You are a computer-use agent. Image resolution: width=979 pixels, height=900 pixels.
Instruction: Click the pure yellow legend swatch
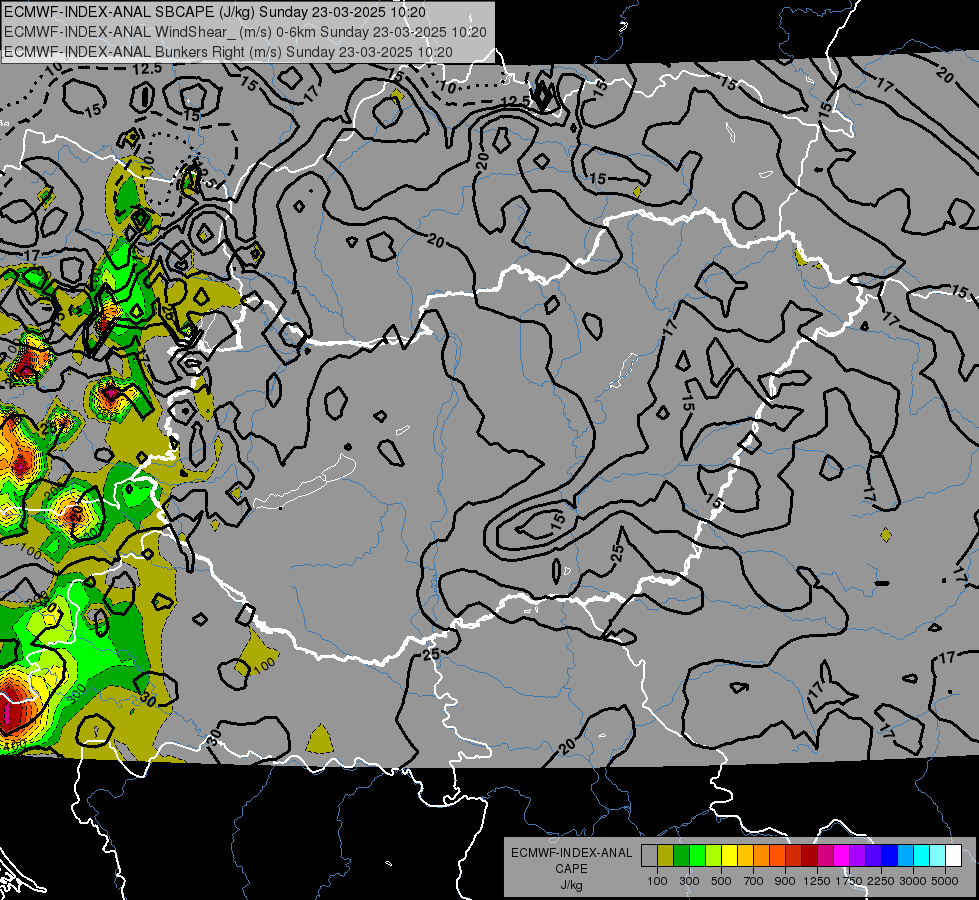(x=729, y=855)
